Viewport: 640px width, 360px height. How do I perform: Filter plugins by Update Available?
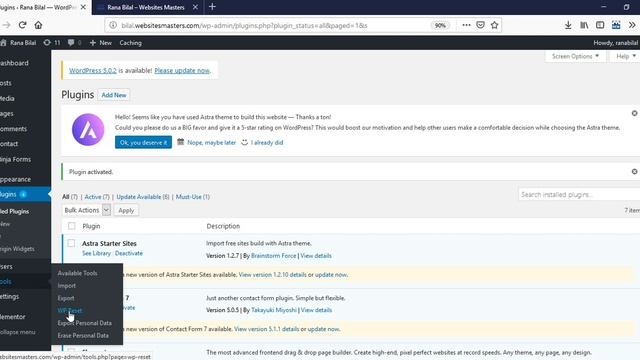(143, 197)
